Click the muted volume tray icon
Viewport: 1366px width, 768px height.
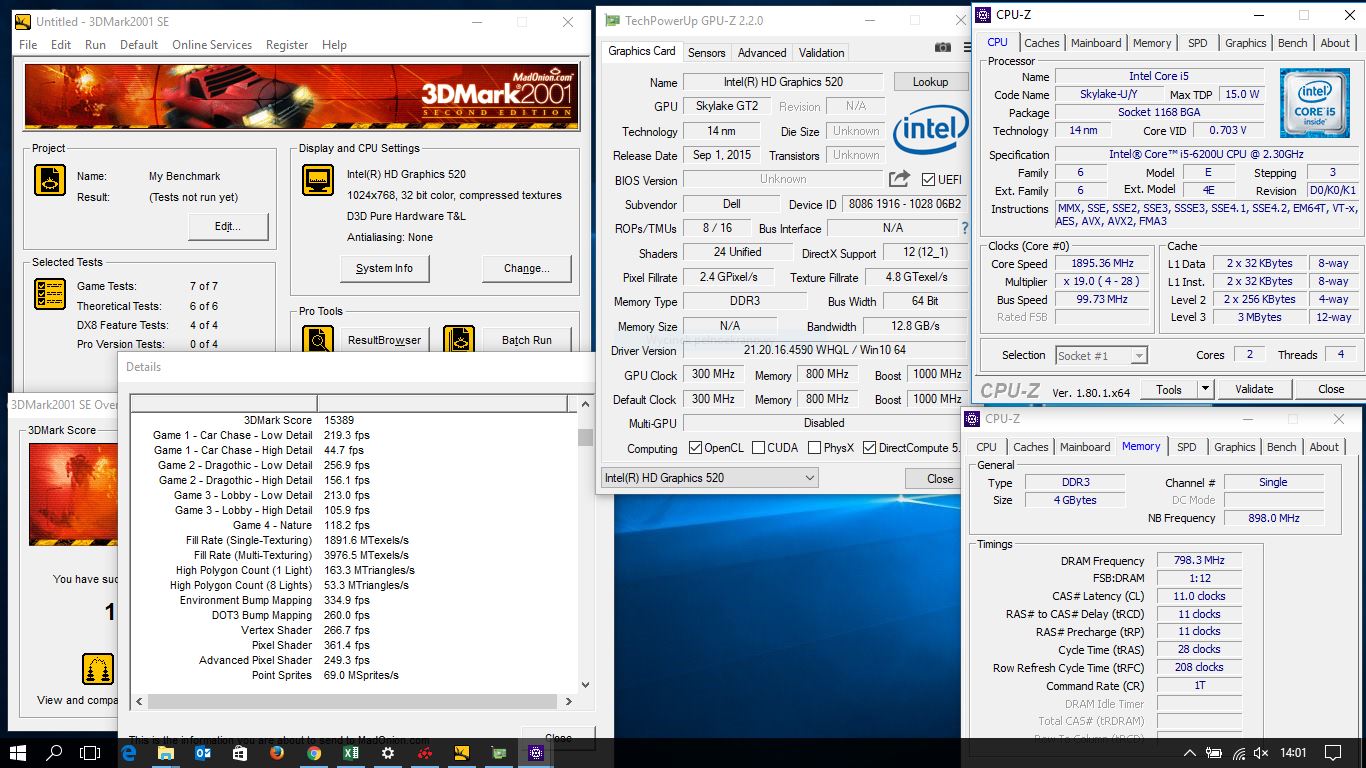tap(1263, 753)
